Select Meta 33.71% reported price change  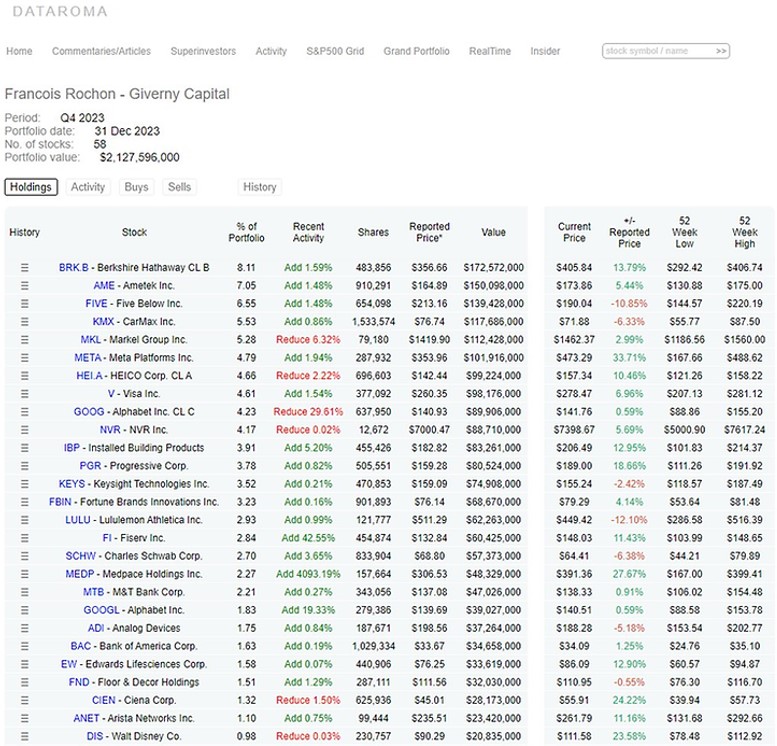click(x=629, y=358)
